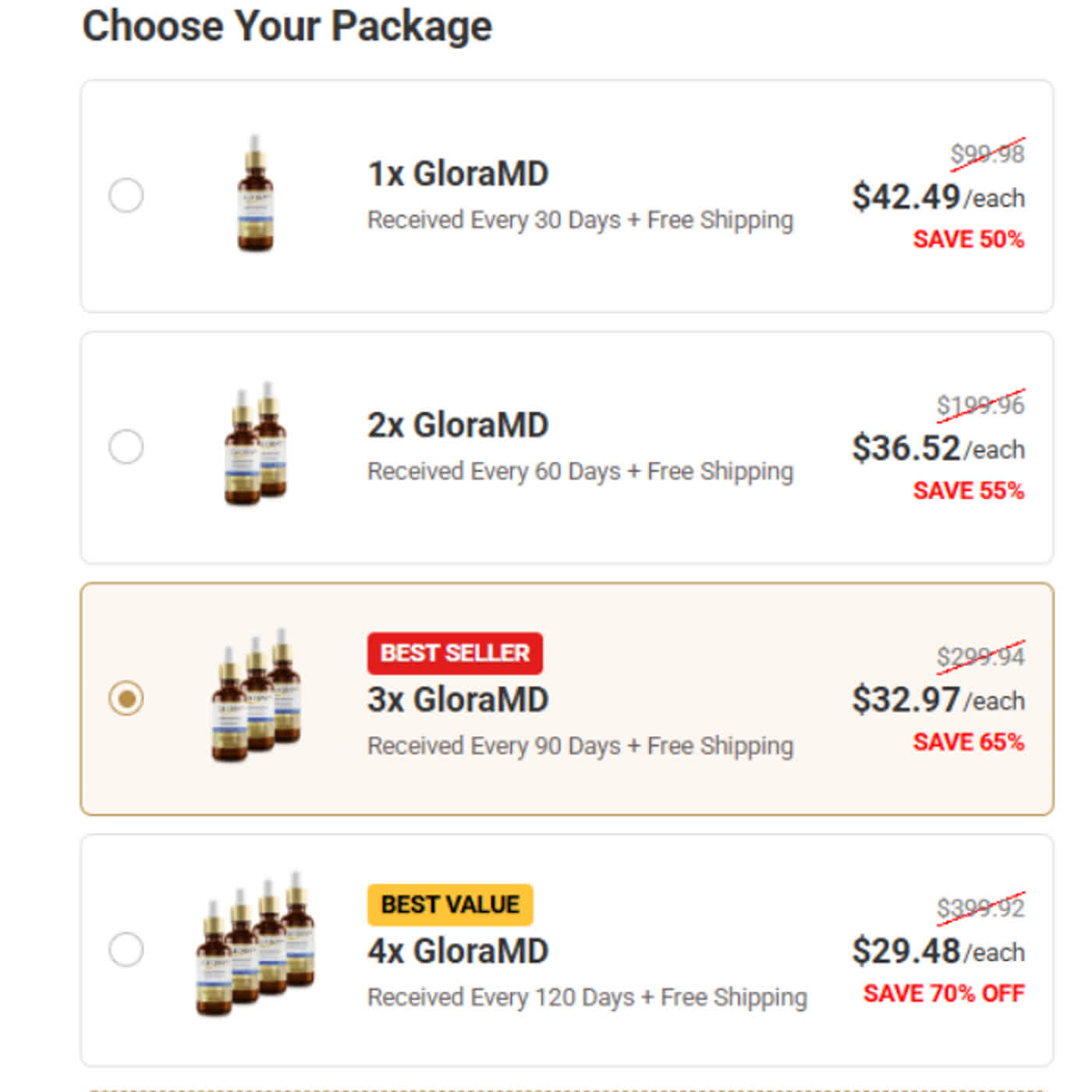Click the 1x GloraMD package title
Image resolution: width=1092 pixels, height=1092 pixels.
point(458,174)
